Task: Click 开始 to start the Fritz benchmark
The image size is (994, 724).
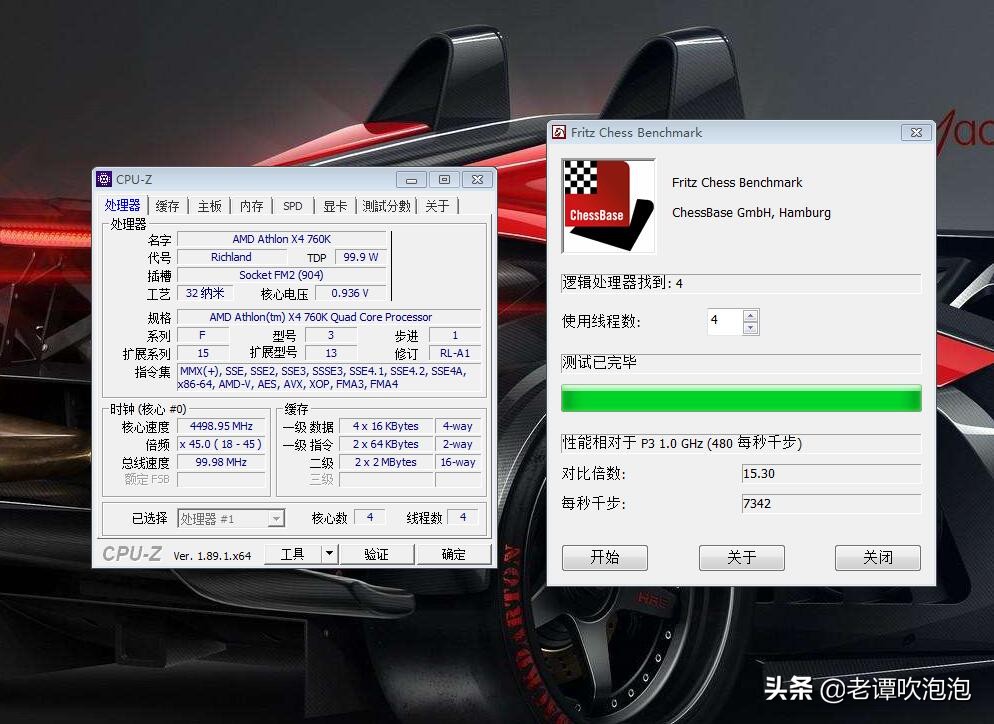Action: 605,558
